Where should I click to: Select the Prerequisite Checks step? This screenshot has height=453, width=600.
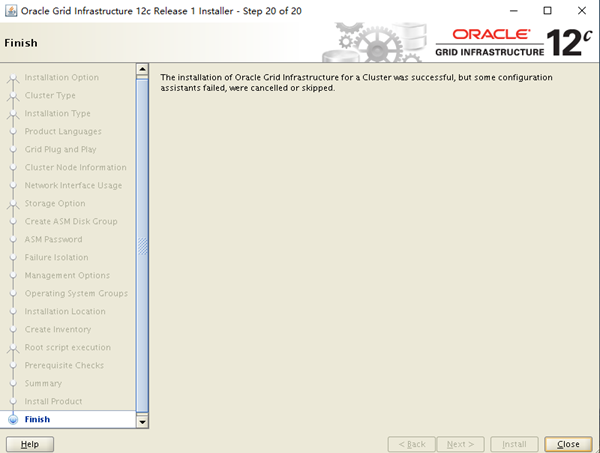pyautogui.click(x=64, y=365)
